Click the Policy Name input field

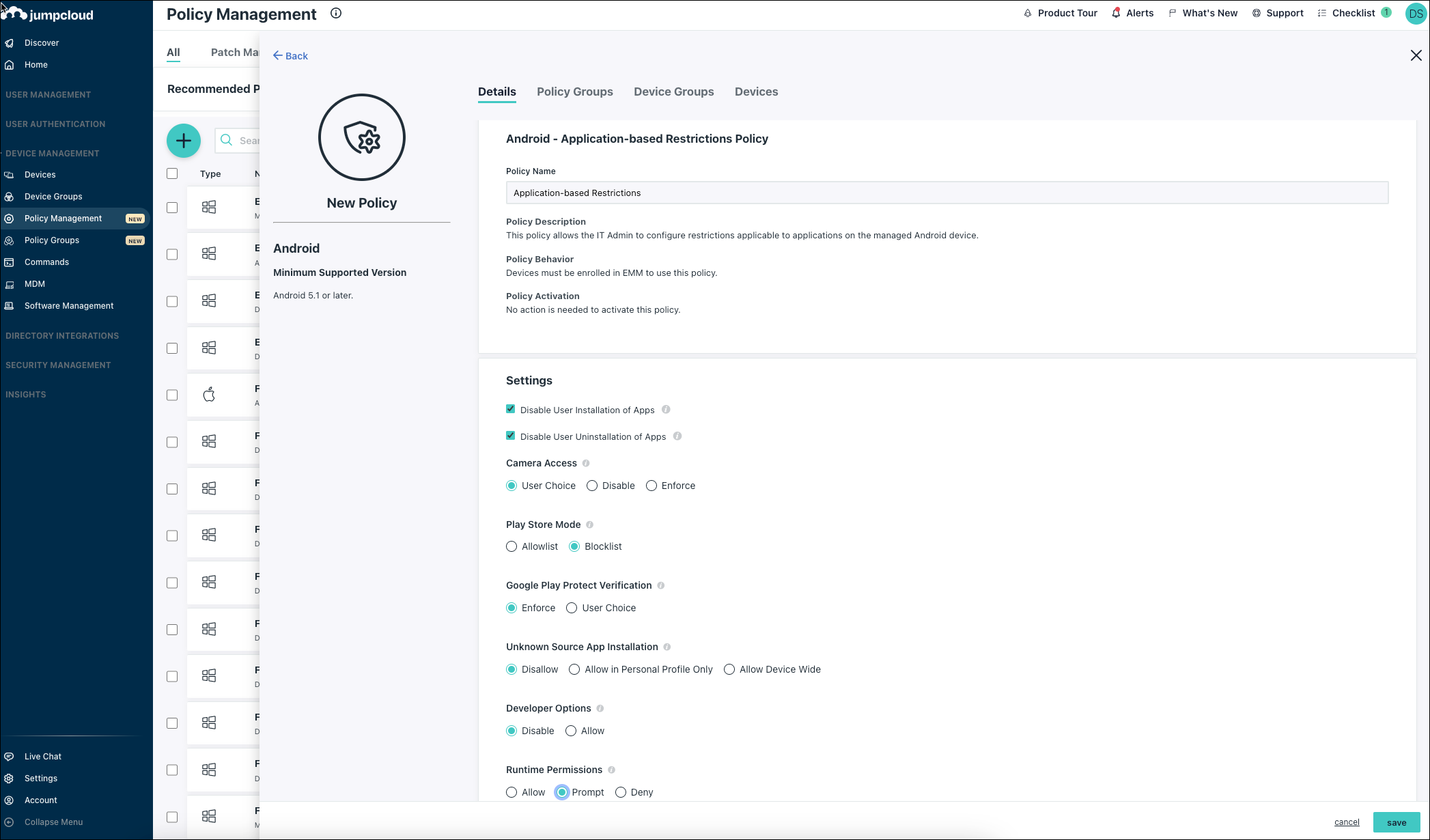[947, 193]
